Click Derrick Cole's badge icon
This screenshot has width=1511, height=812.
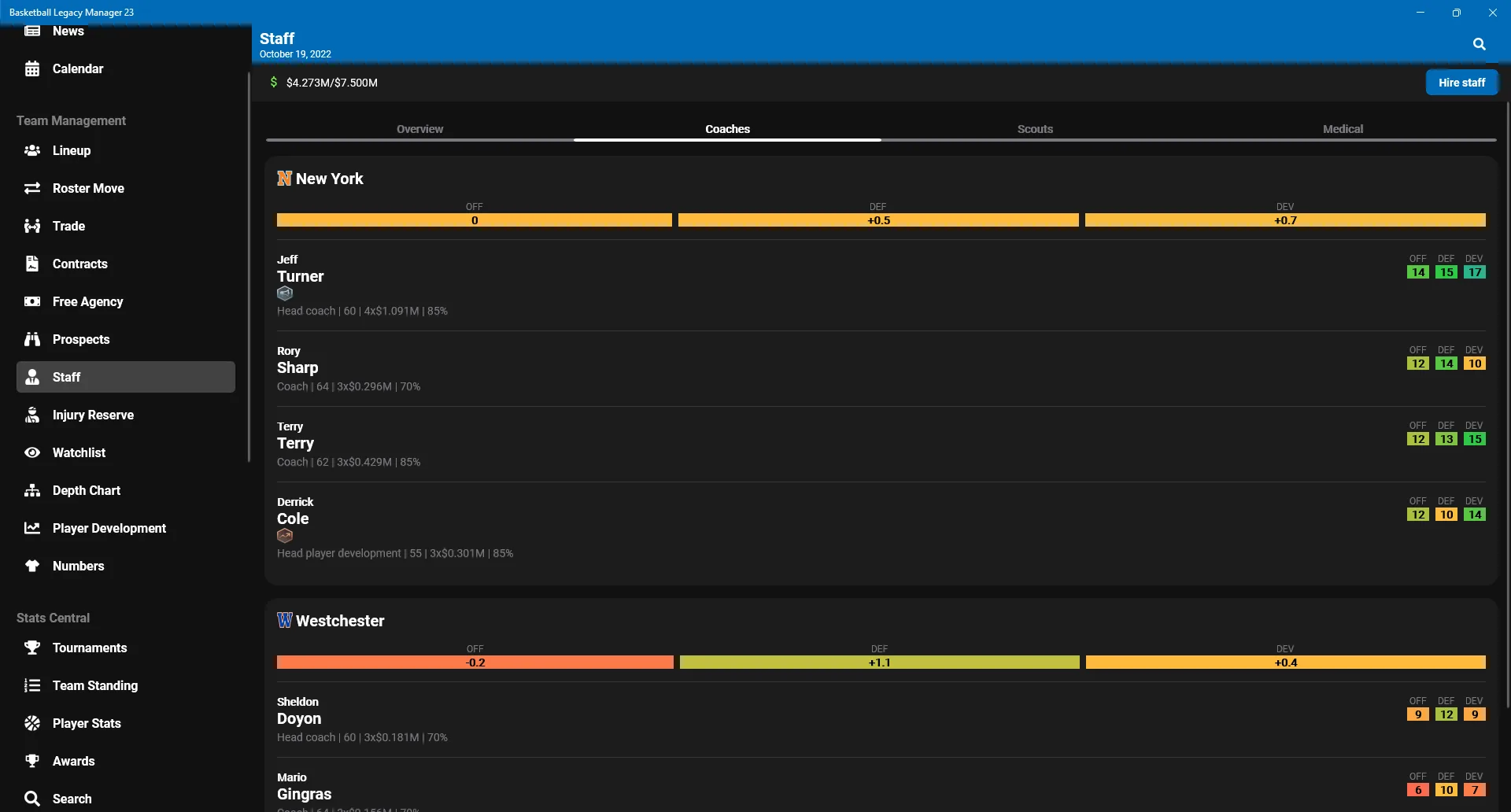coord(285,536)
